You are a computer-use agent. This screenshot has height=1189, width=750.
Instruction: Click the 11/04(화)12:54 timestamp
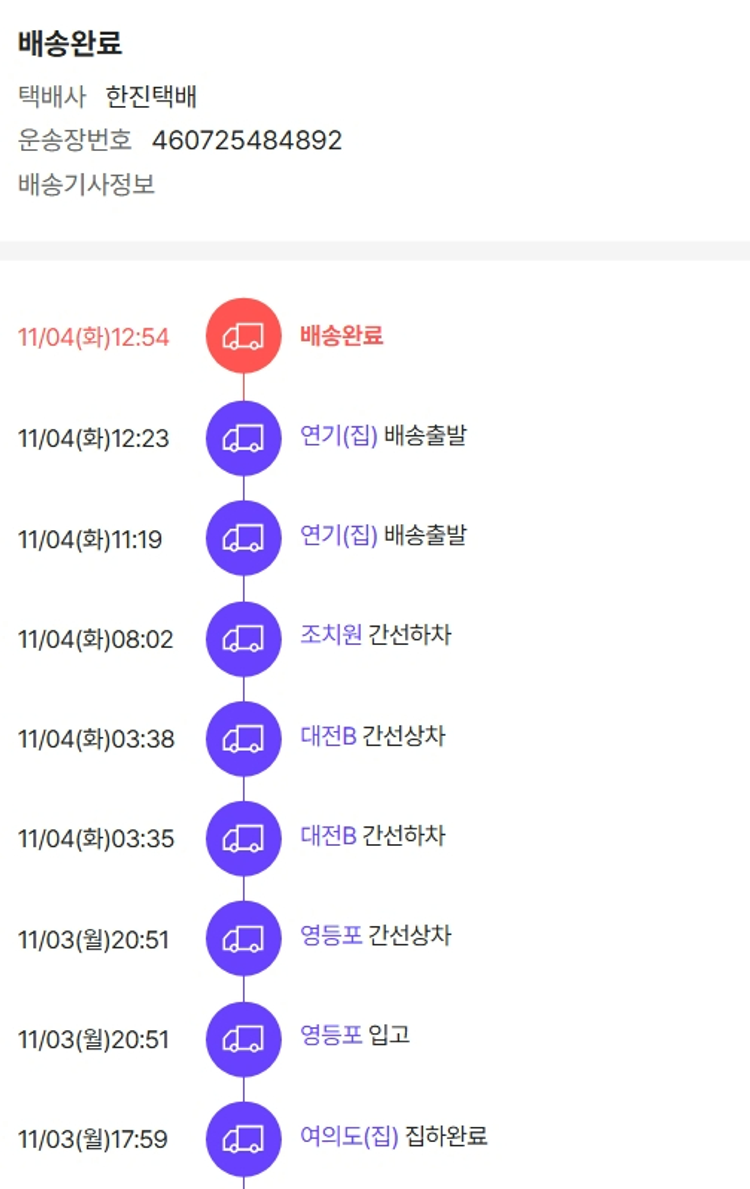click(94, 338)
